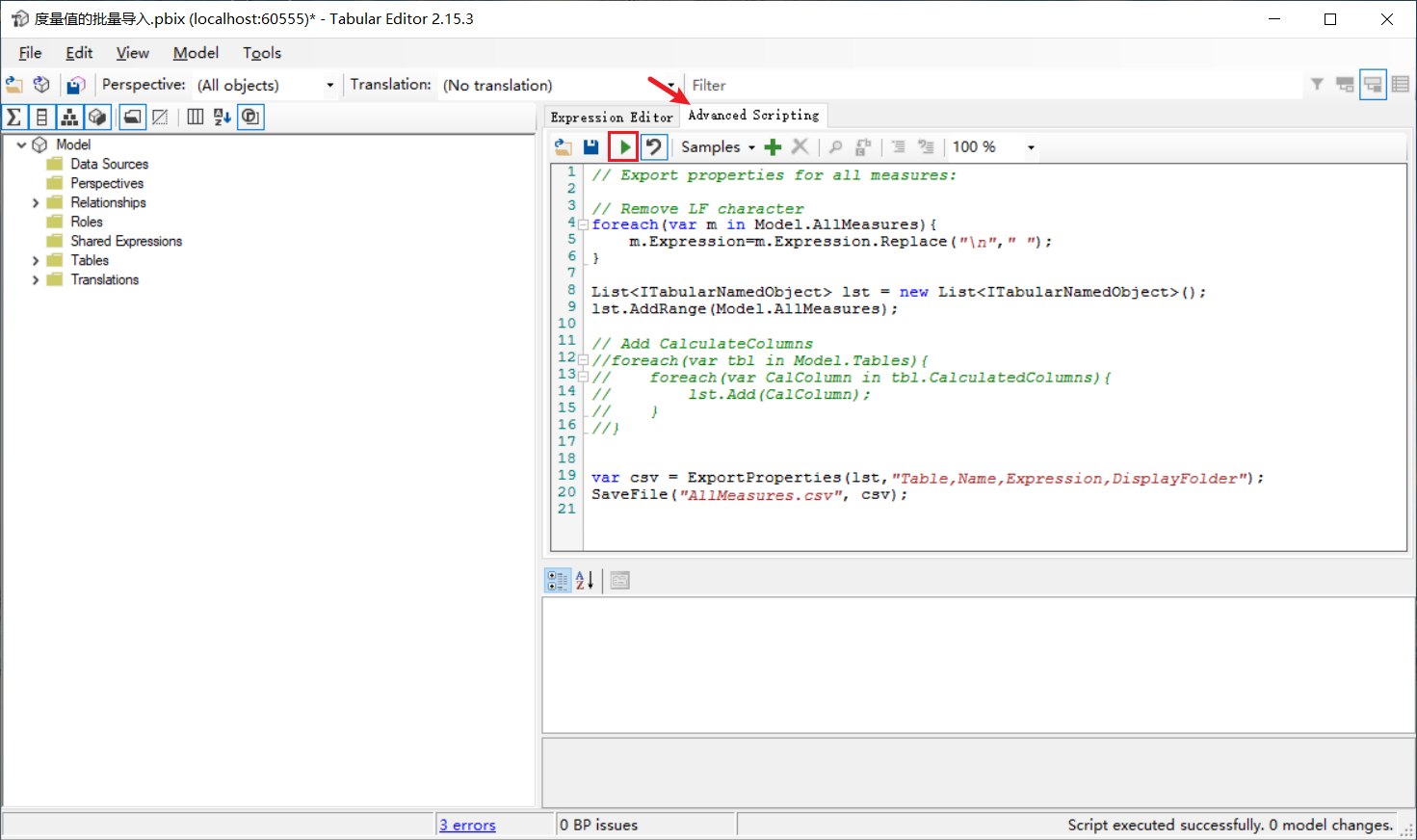
Task: Collapse the foreach code block at line 4
Action: click(583, 224)
